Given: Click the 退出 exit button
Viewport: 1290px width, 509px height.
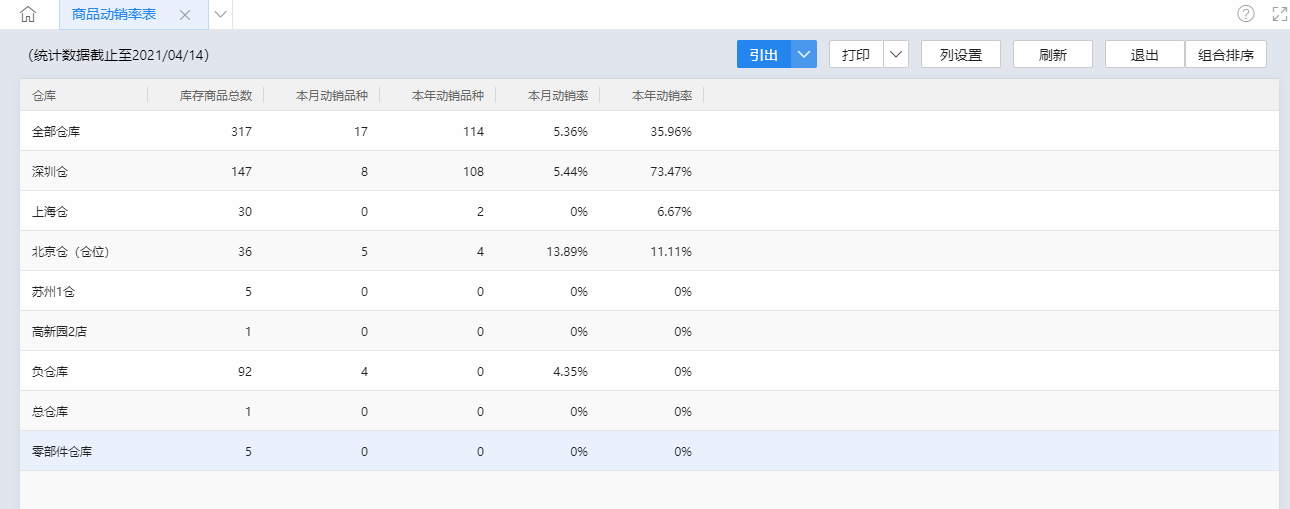Looking at the screenshot, I should [1144, 55].
